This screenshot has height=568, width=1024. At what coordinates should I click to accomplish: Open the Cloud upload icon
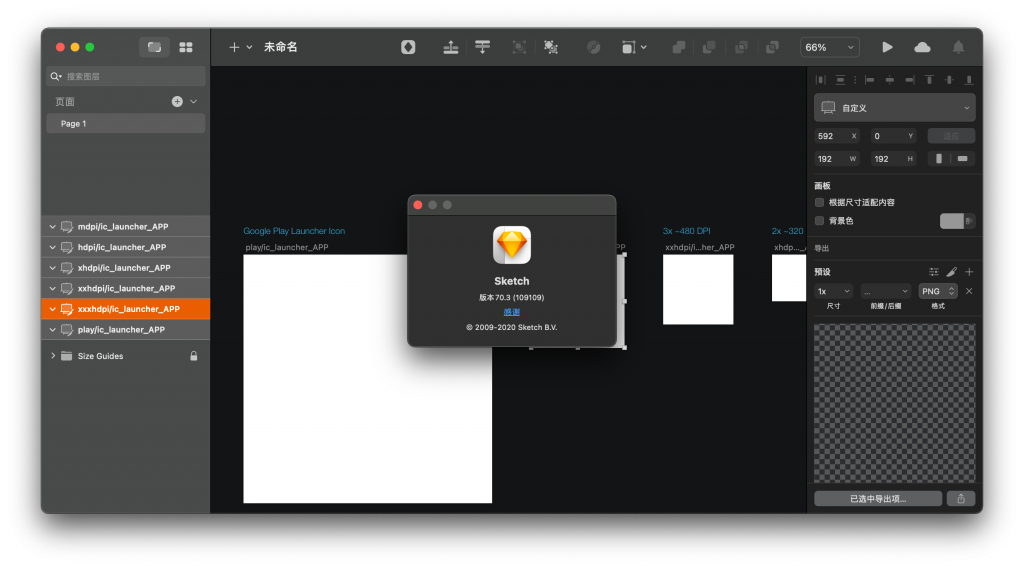point(922,47)
